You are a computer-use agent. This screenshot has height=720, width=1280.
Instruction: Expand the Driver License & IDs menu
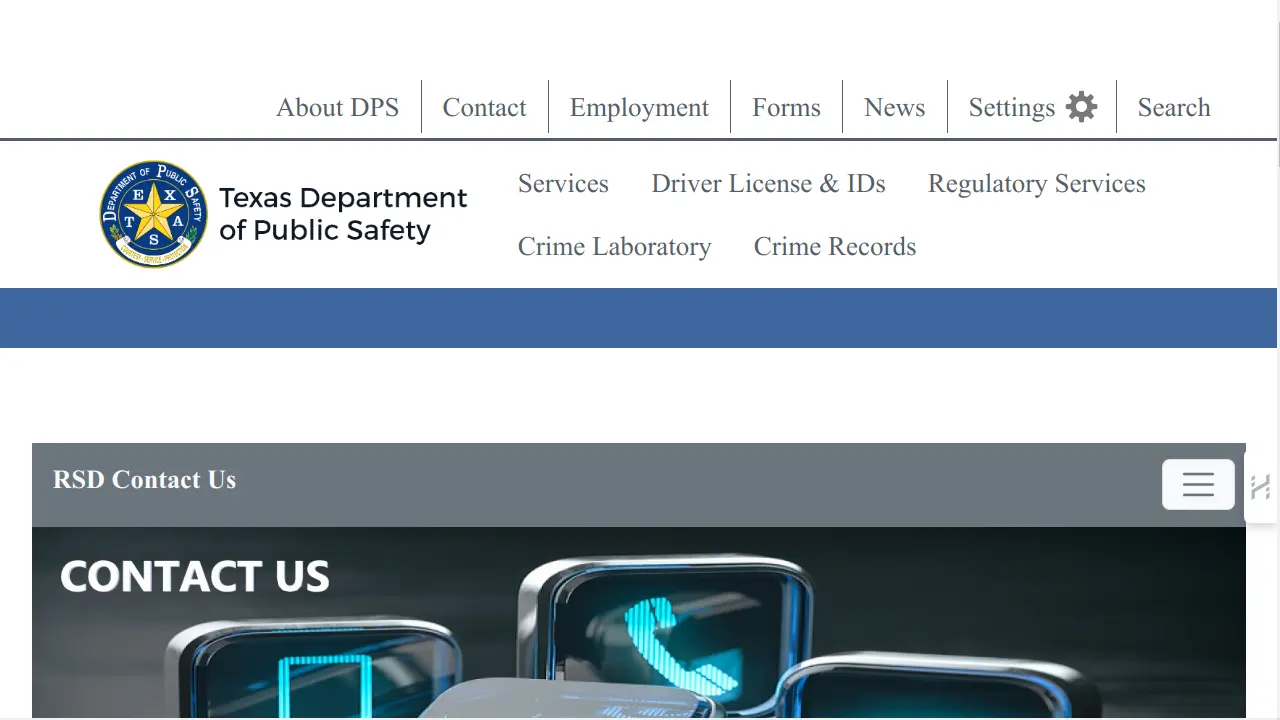pos(768,184)
